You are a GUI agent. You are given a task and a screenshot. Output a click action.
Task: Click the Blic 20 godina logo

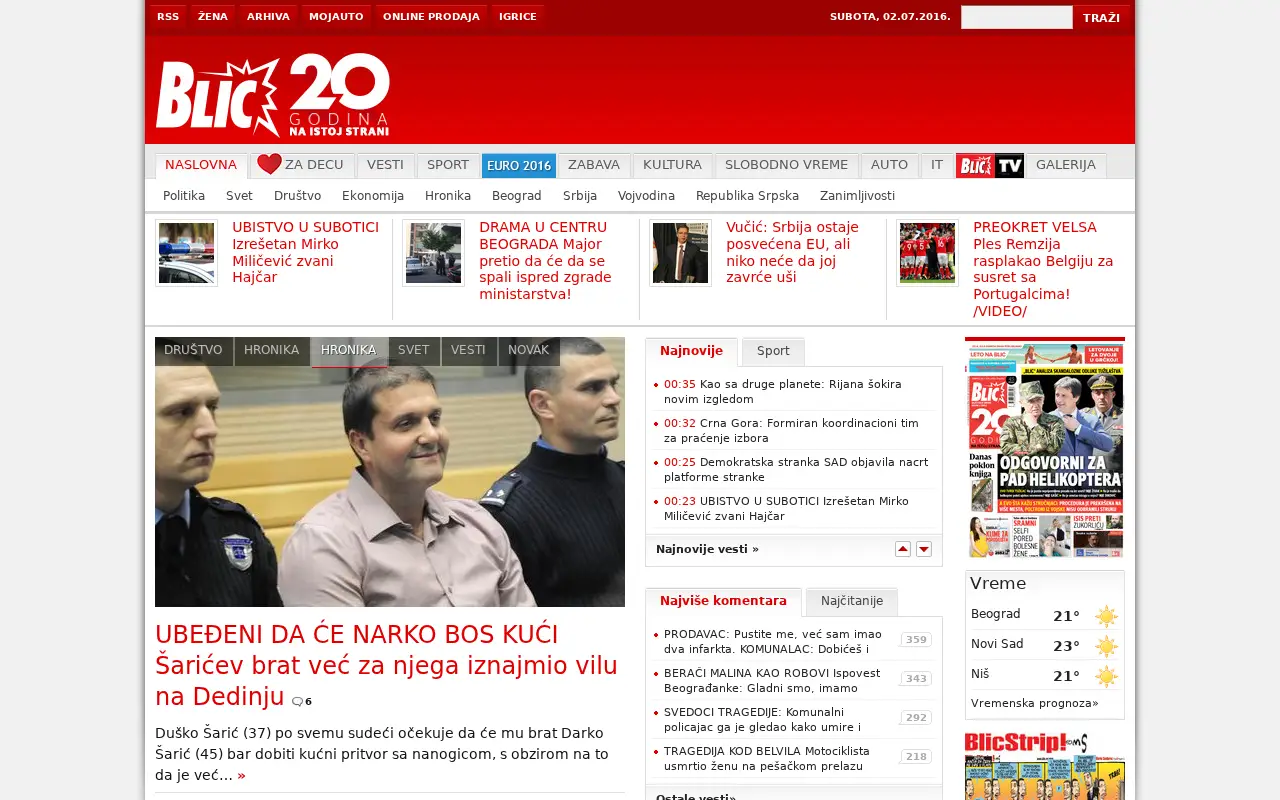pos(272,95)
